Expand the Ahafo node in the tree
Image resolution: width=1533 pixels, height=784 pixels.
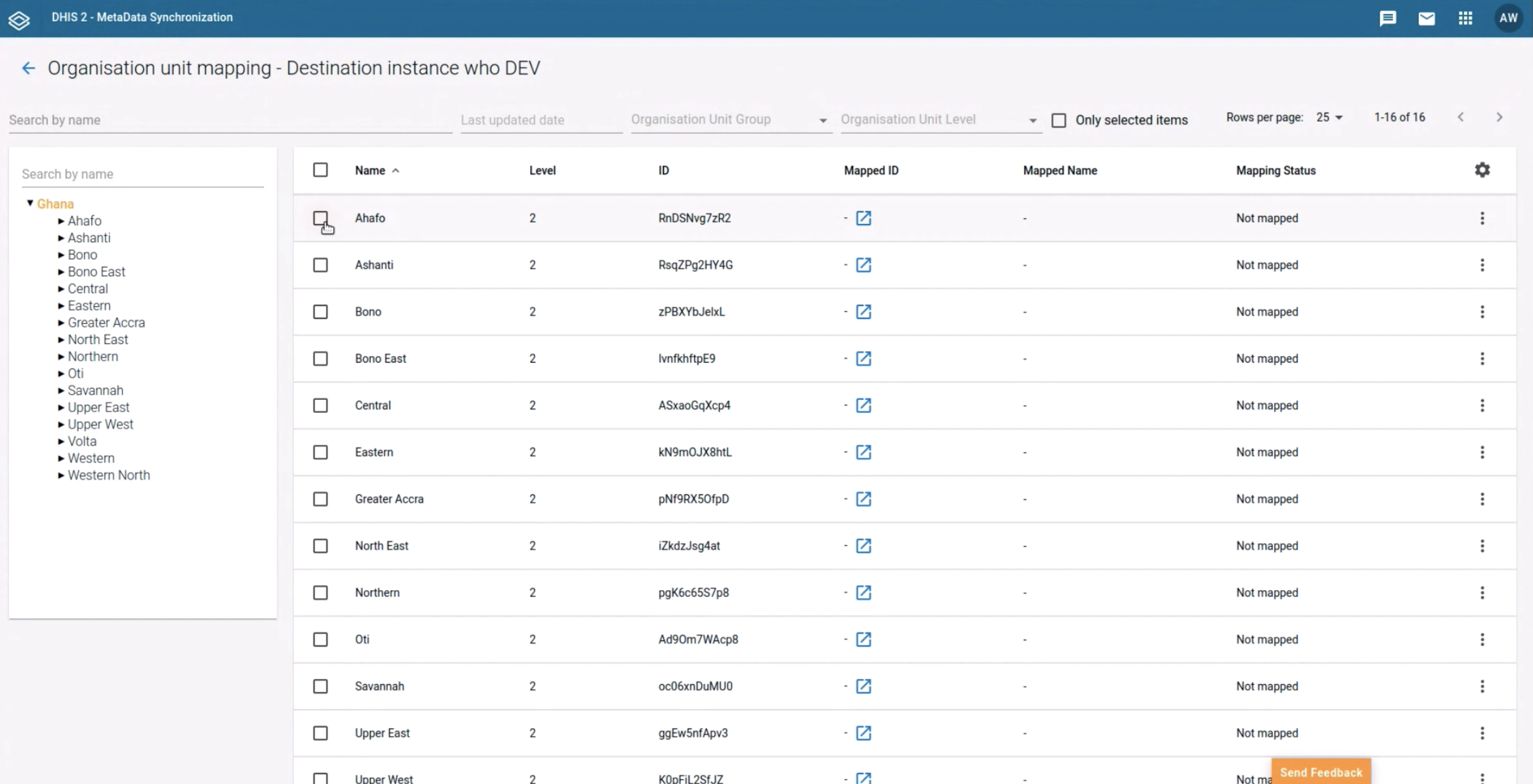tap(61, 220)
